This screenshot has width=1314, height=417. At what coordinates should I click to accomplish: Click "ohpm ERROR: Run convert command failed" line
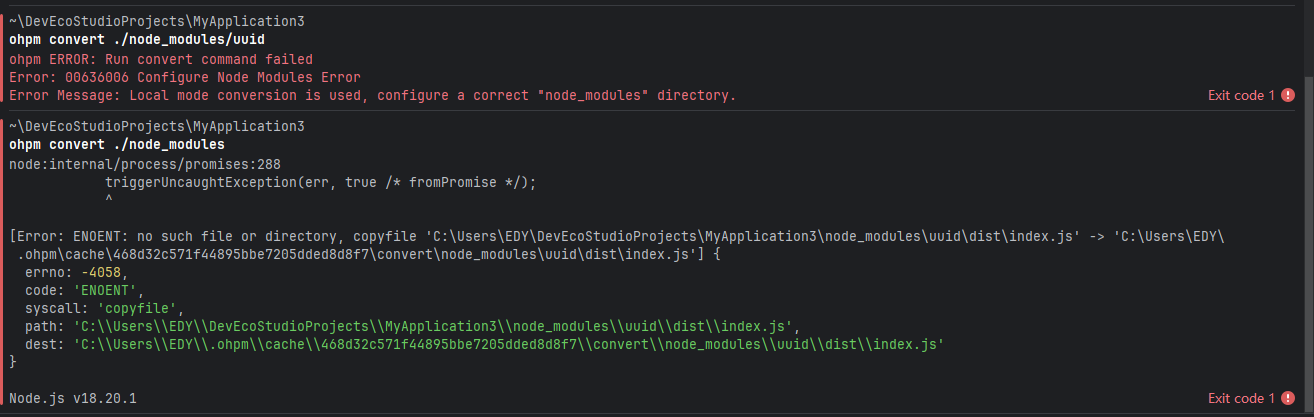coord(161,59)
